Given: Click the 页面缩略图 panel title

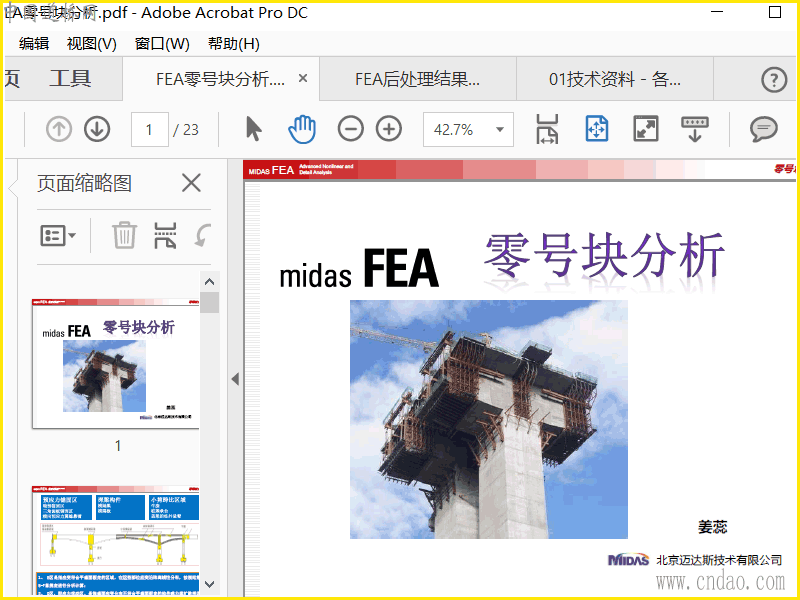Looking at the screenshot, I should tap(84, 183).
